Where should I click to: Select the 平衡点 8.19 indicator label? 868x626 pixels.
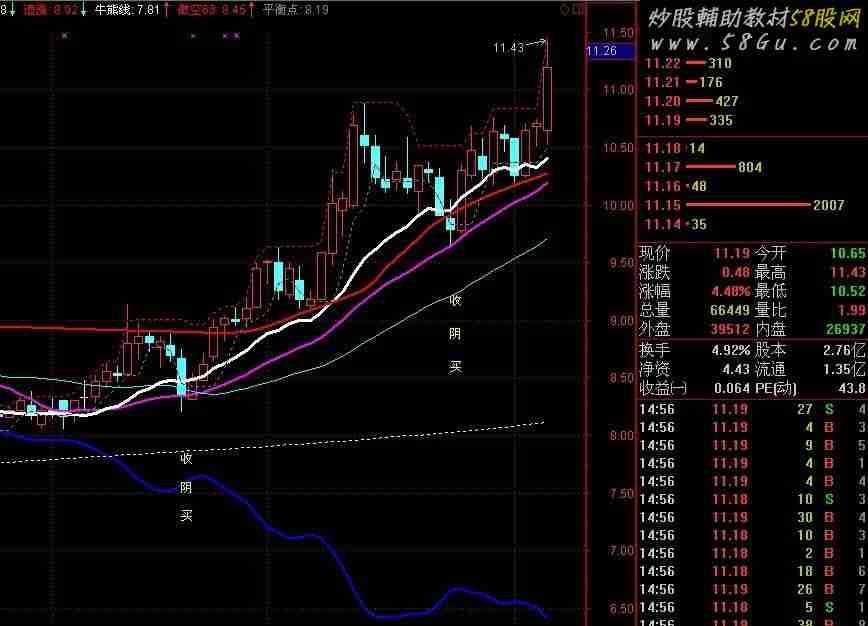[x=295, y=9]
